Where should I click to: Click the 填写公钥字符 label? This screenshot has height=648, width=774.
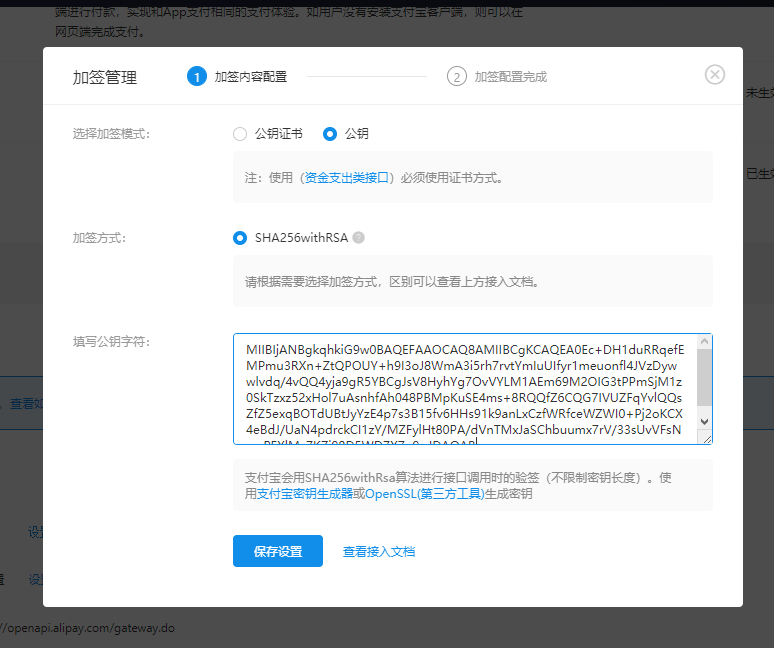click(112, 342)
